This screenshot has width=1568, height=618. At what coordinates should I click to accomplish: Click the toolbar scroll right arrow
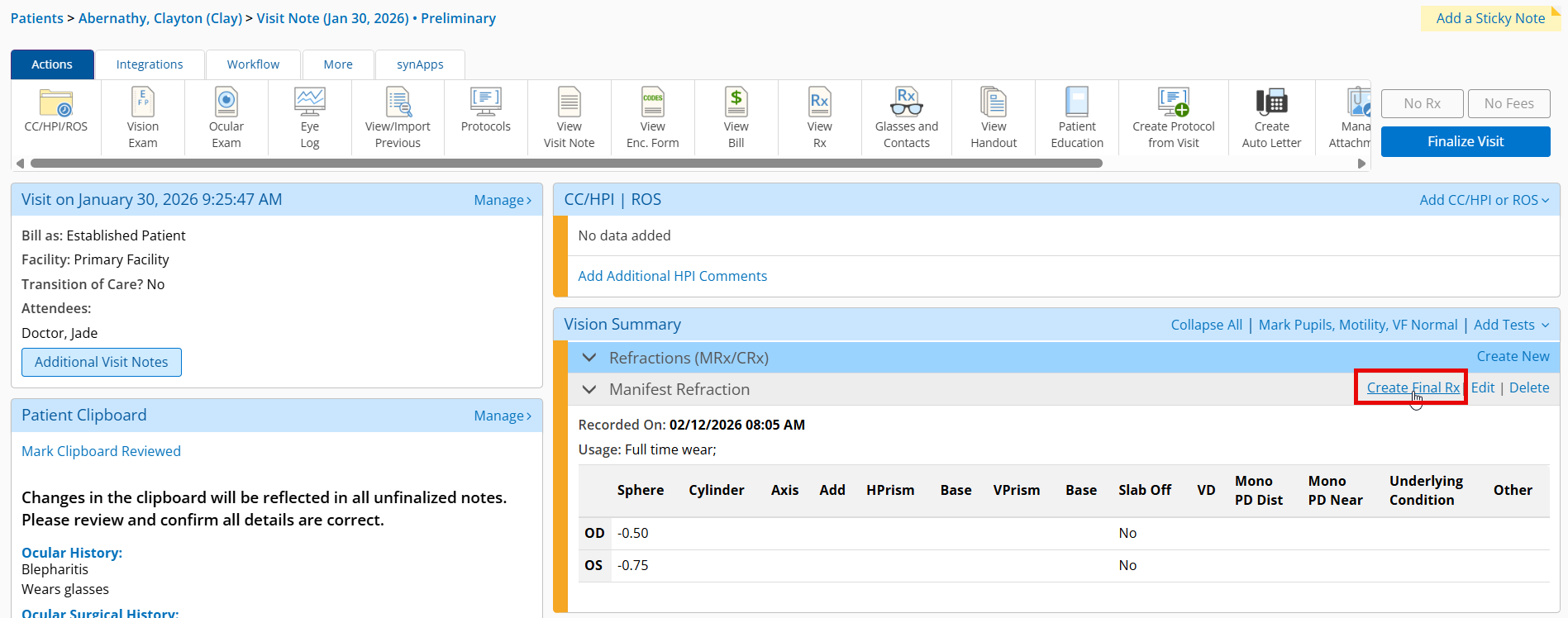point(1361,164)
